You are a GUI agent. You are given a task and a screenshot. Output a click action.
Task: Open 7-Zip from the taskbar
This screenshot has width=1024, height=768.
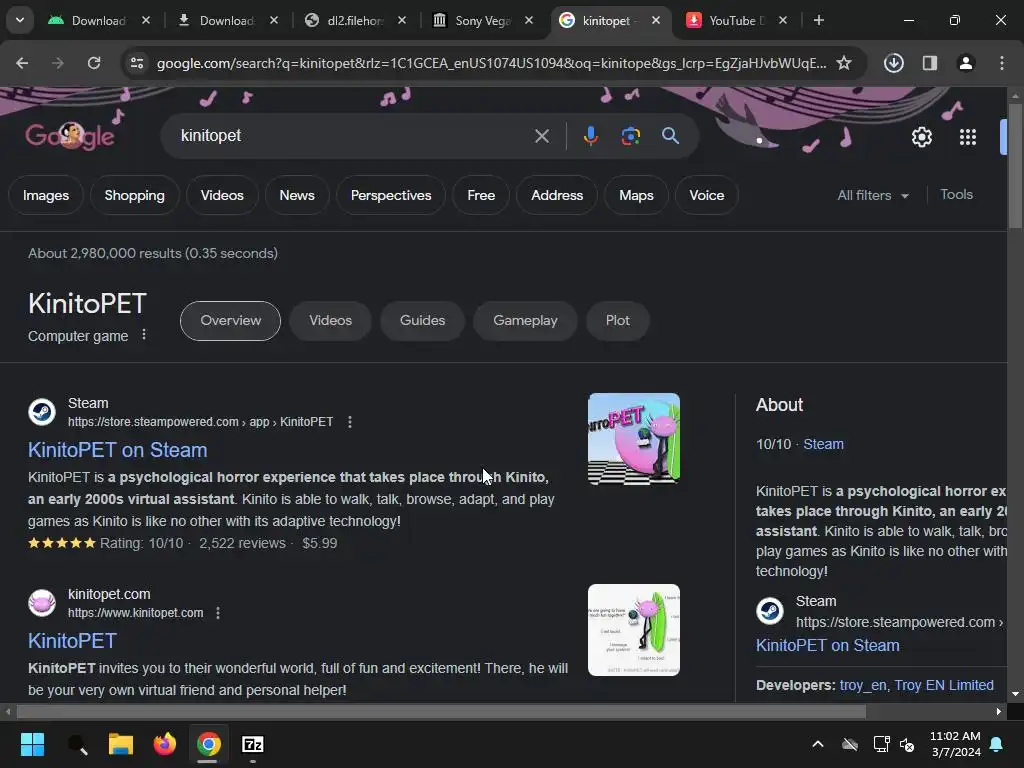coord(253,744)
